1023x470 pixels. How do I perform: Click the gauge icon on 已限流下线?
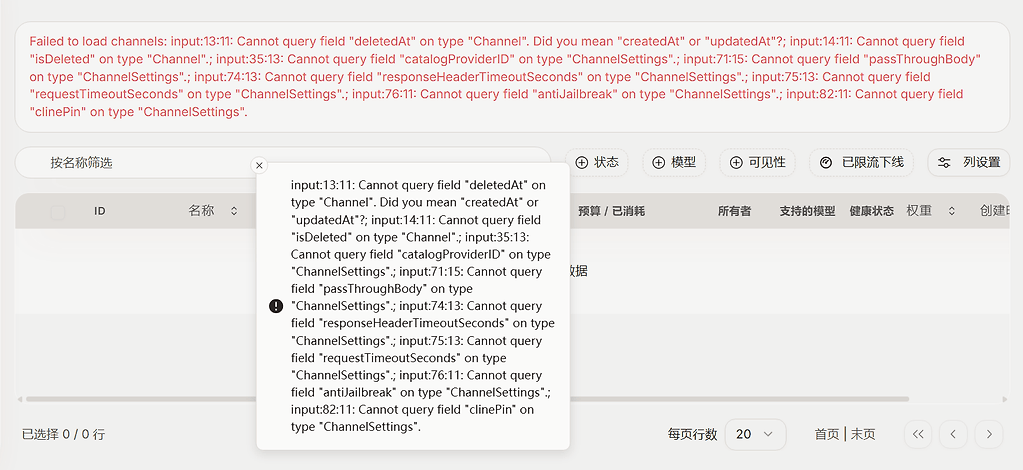pyautogui.click(x=826, y=163)
